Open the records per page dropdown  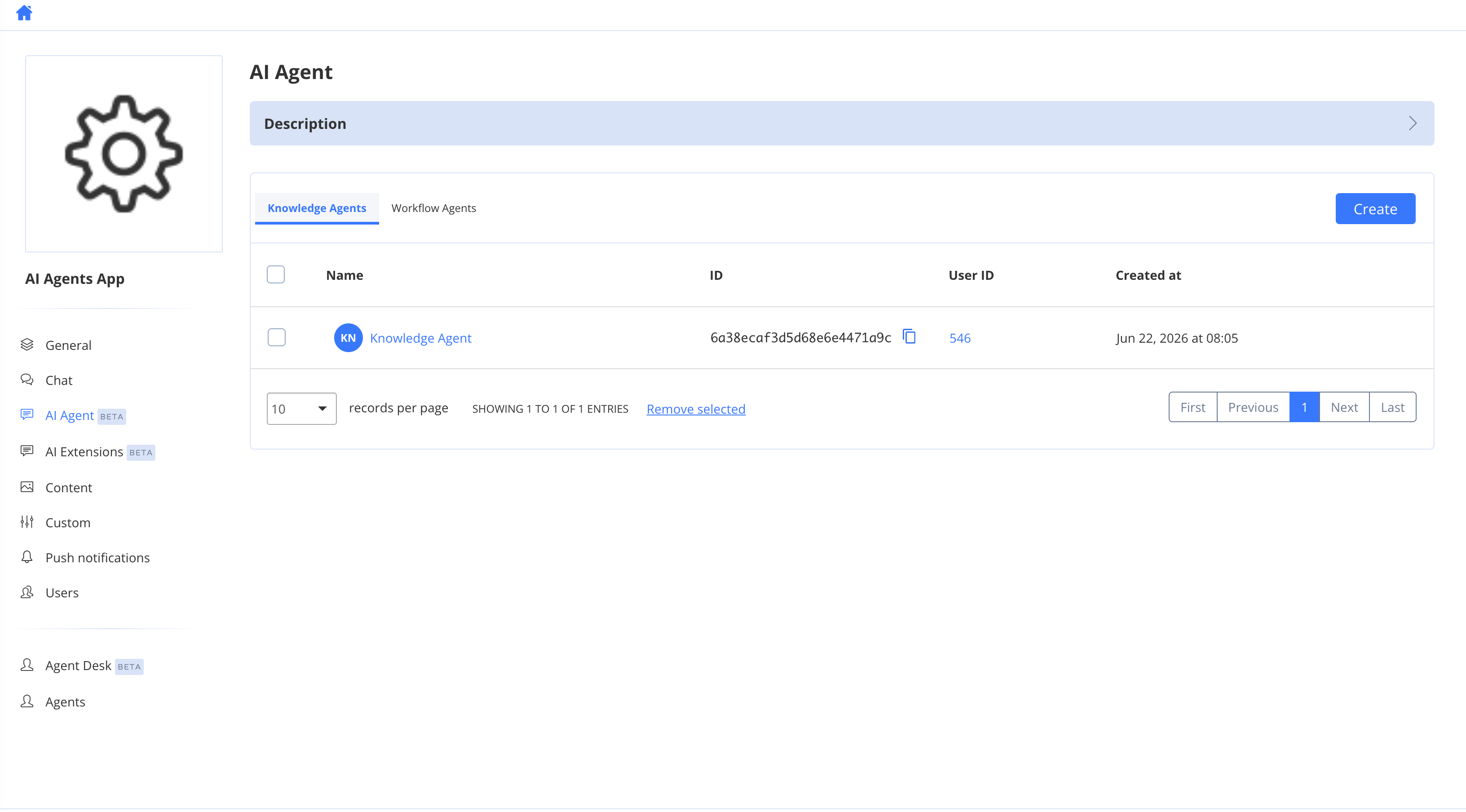[x=302, y=409]
